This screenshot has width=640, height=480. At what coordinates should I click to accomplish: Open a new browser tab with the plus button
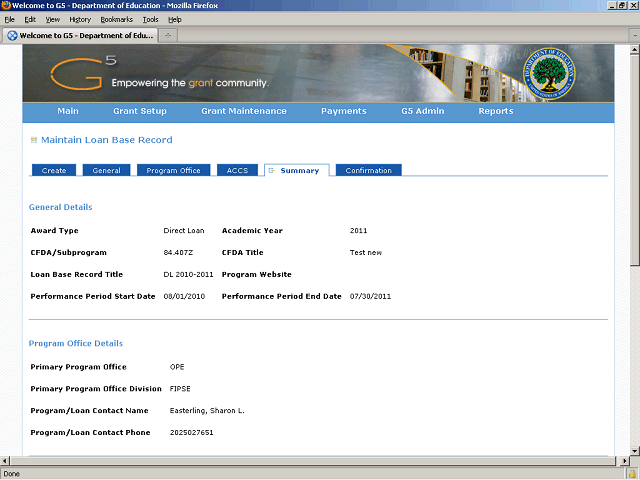[x=168, y=36]
